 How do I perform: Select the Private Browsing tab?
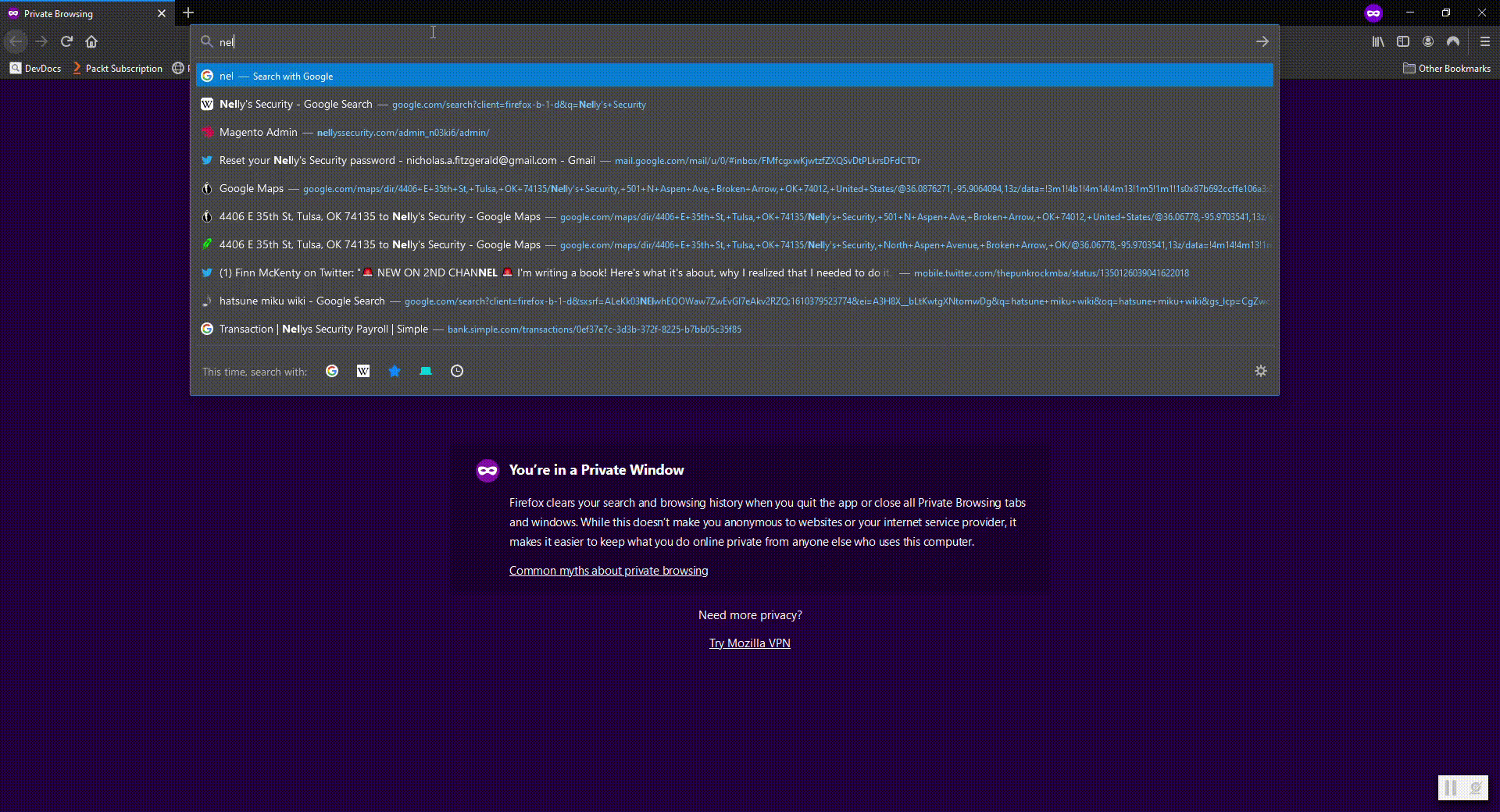pyautogui.click(x=86, y=13)
